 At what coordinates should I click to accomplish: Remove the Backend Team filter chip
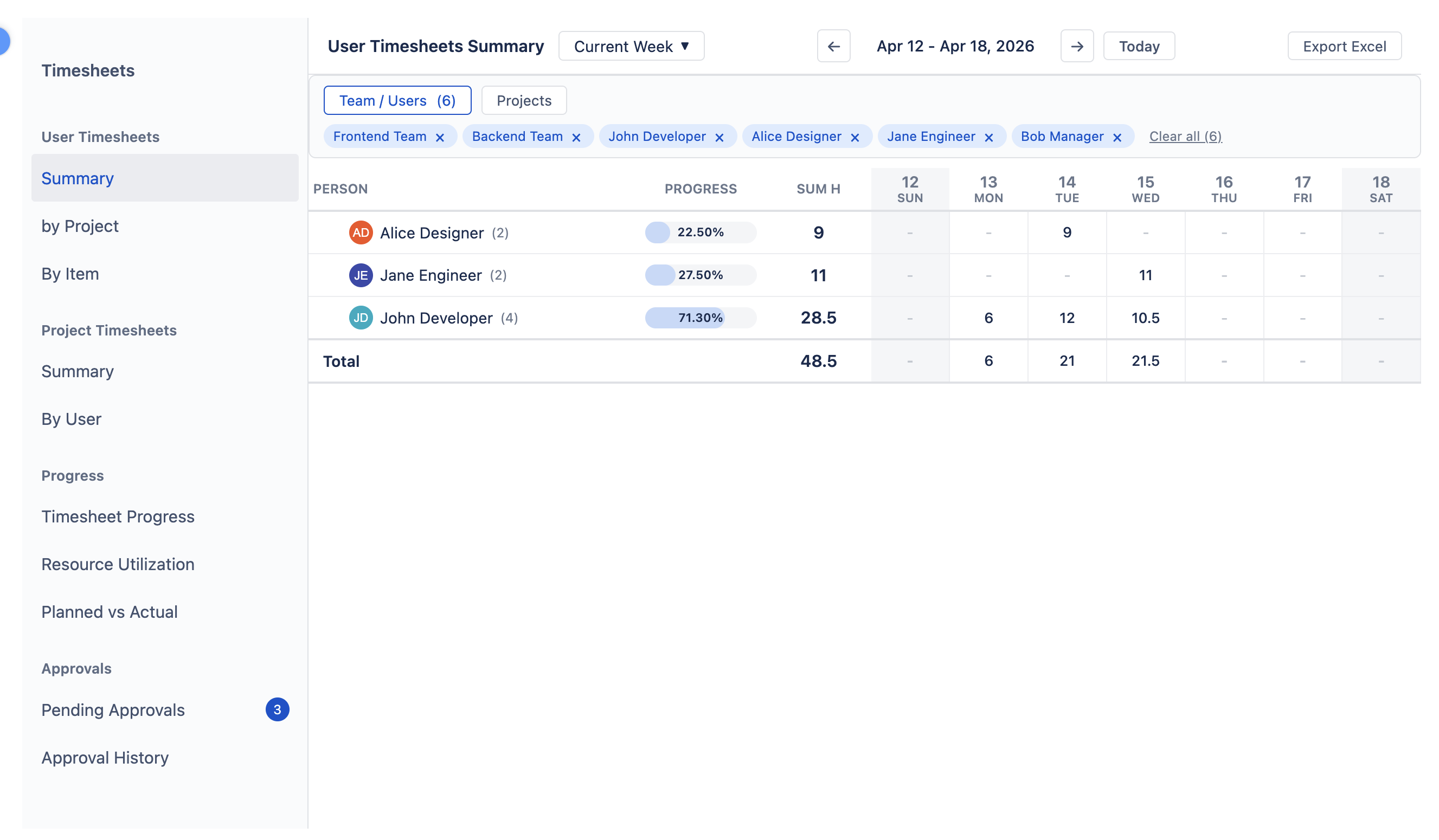576,137
